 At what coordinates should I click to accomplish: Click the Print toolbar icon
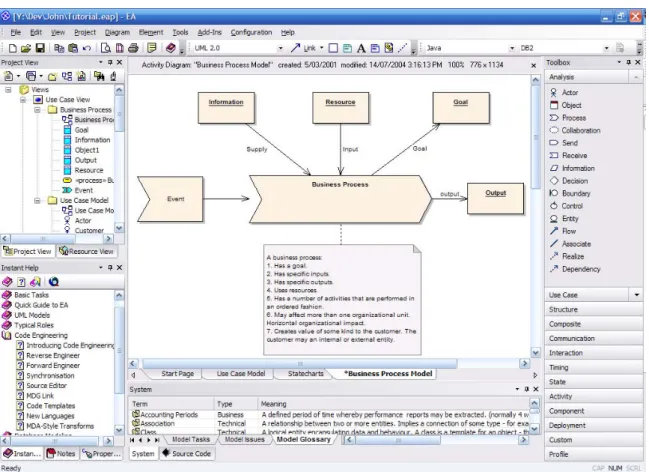pyautogui.click(x=133, y=48)
